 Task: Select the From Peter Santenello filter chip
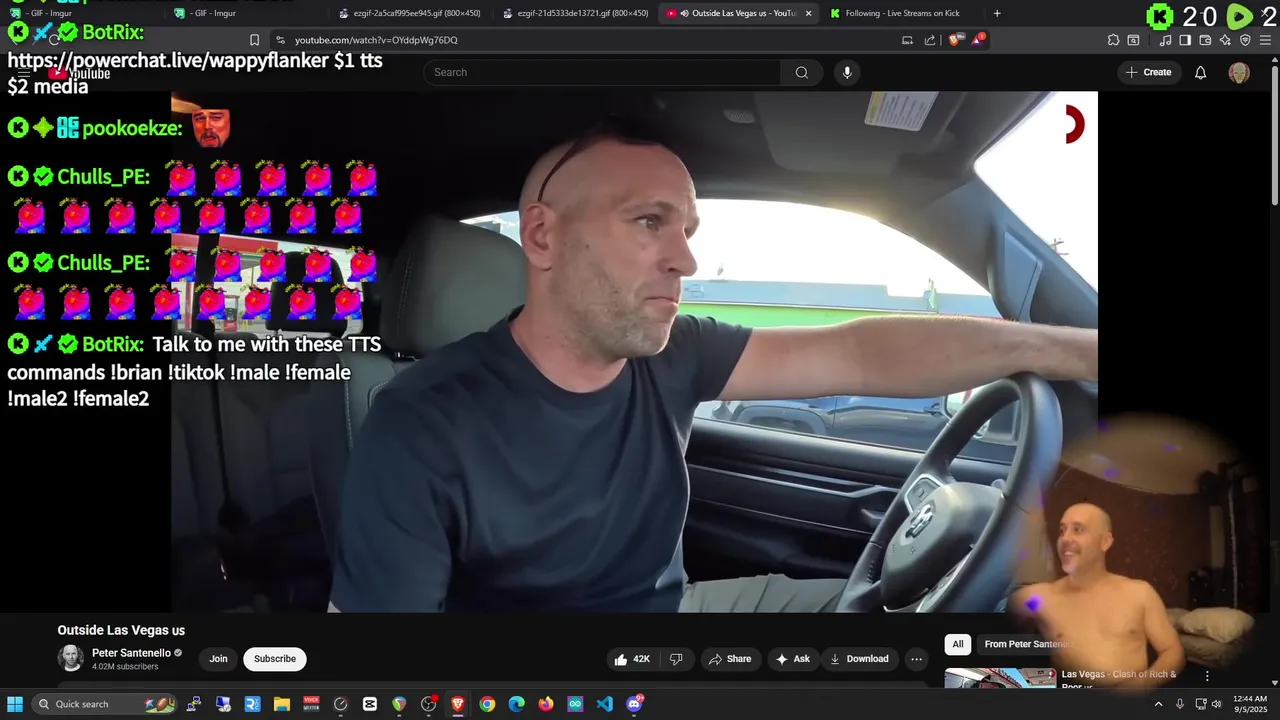point(1026,644)
